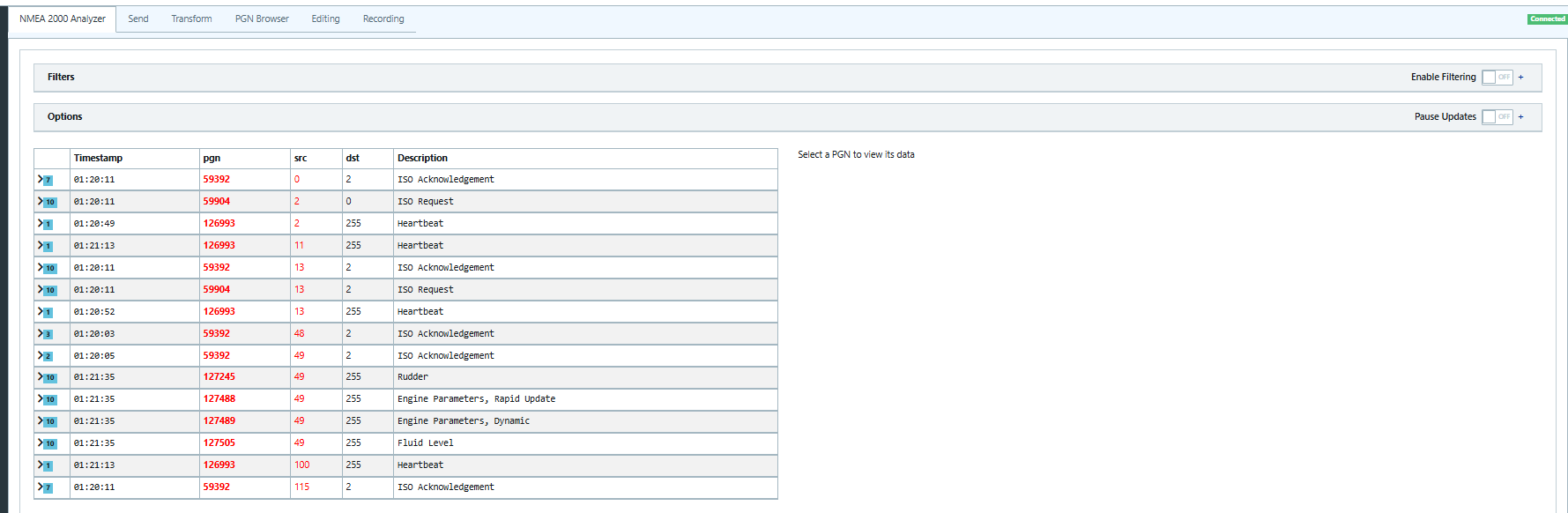
Task: Click the green Connected status badge
Action: (1547, 19)
